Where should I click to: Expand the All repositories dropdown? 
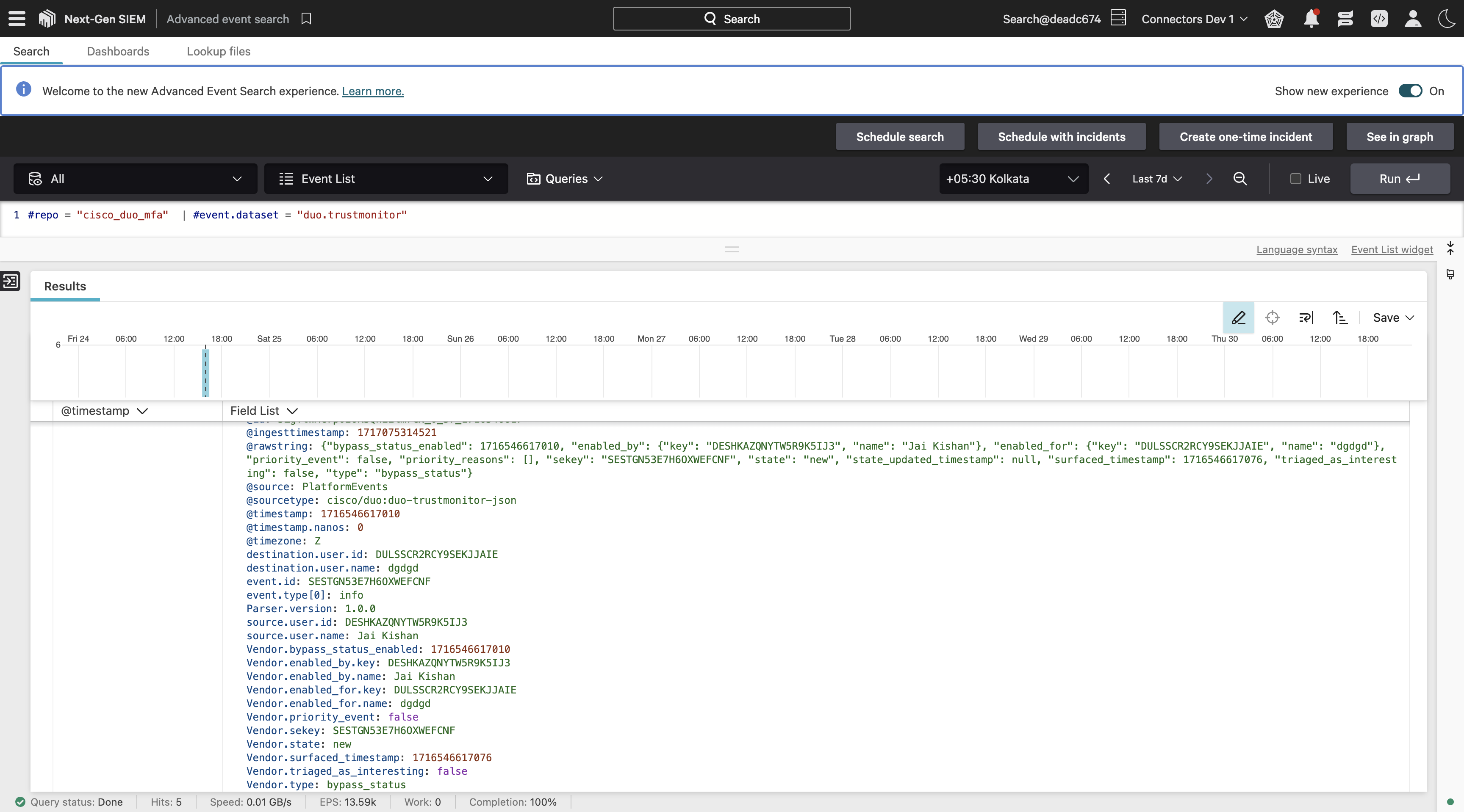tap(135, 179)
